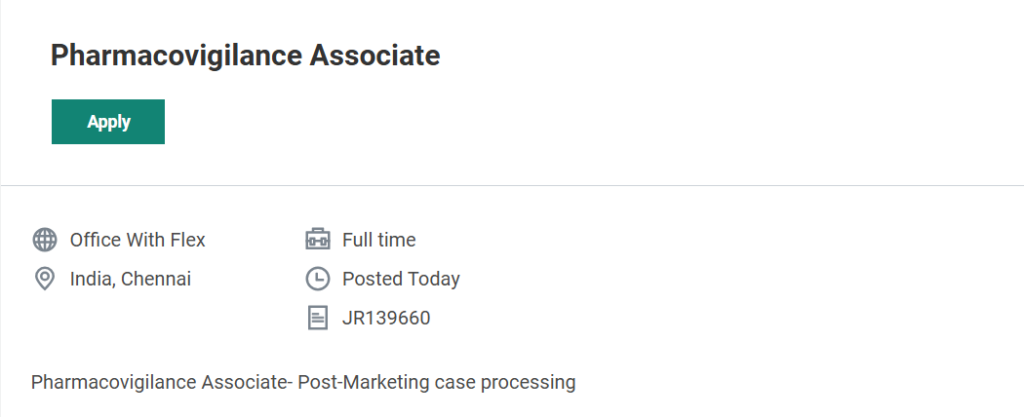Click the clock icon beside Posted Today
The width and height of the screenshot is (1024, 417).
point(317,279)
